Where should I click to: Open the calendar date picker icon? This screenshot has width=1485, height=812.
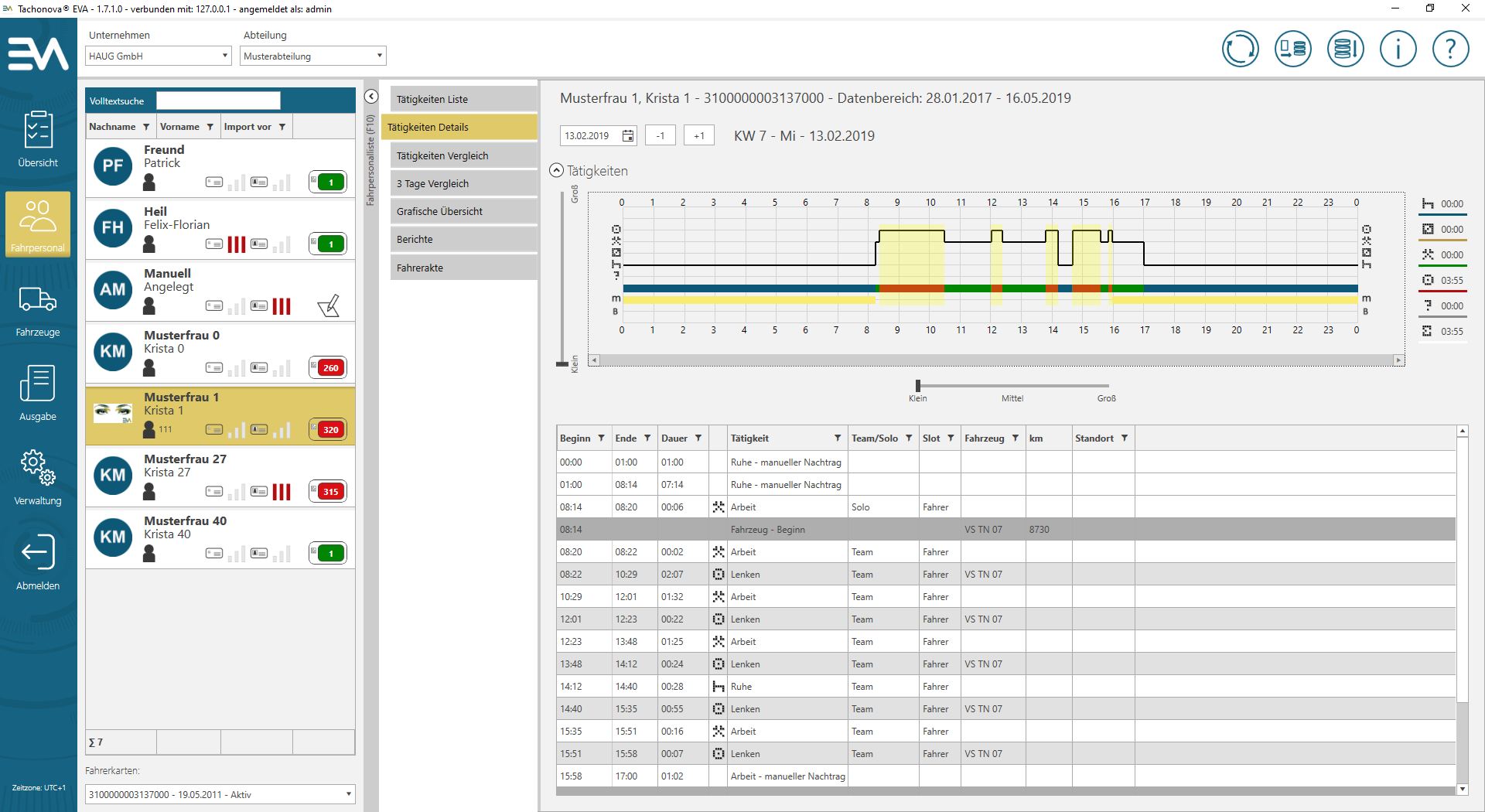click(628, 136)
